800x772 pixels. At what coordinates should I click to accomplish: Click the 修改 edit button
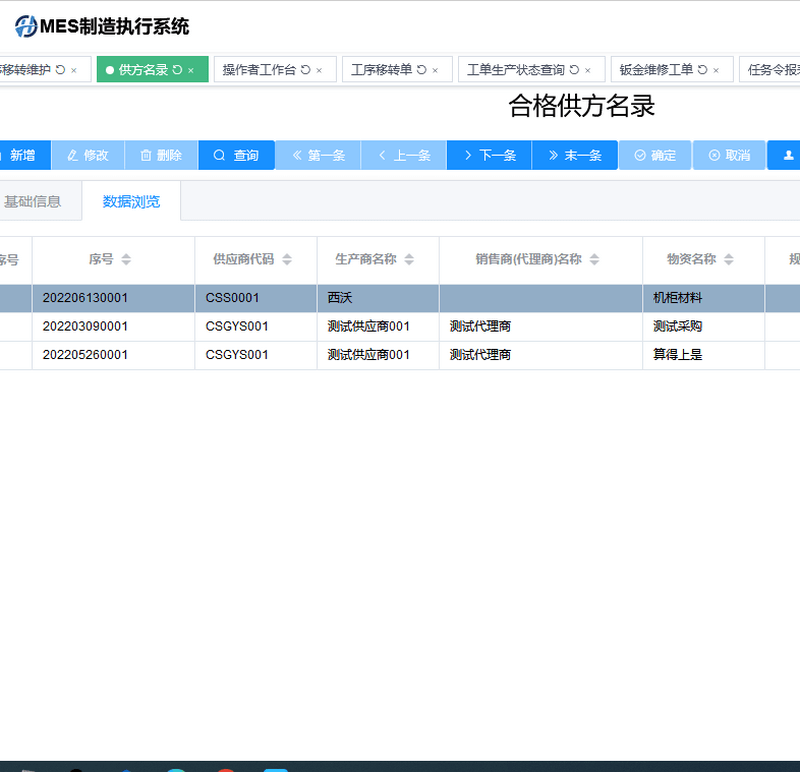point(88,155)
